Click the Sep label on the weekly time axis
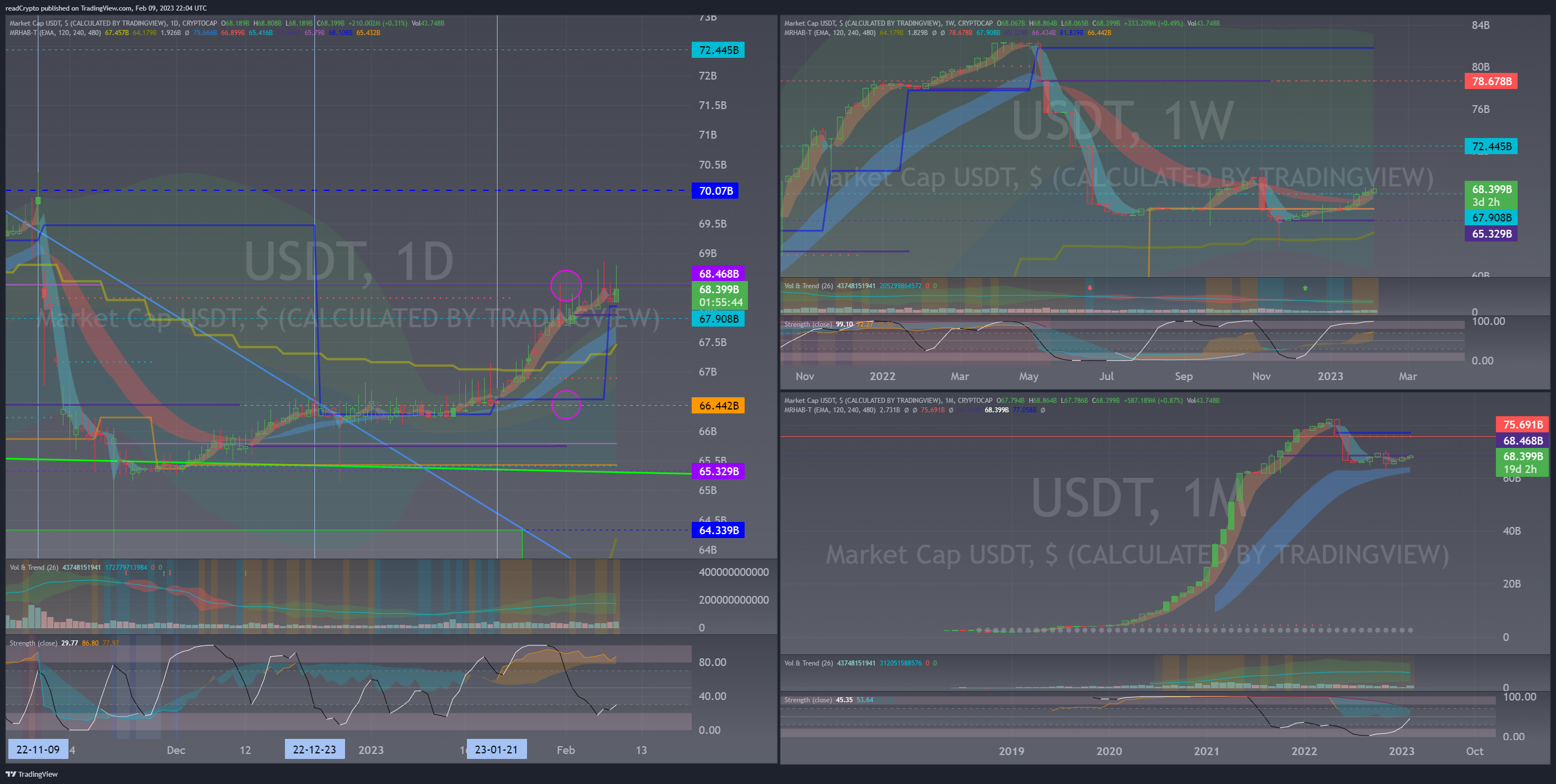Image resolution: width=1556 pixels, height=784 pixels. pyautogui.click(x=1183, y=376)
